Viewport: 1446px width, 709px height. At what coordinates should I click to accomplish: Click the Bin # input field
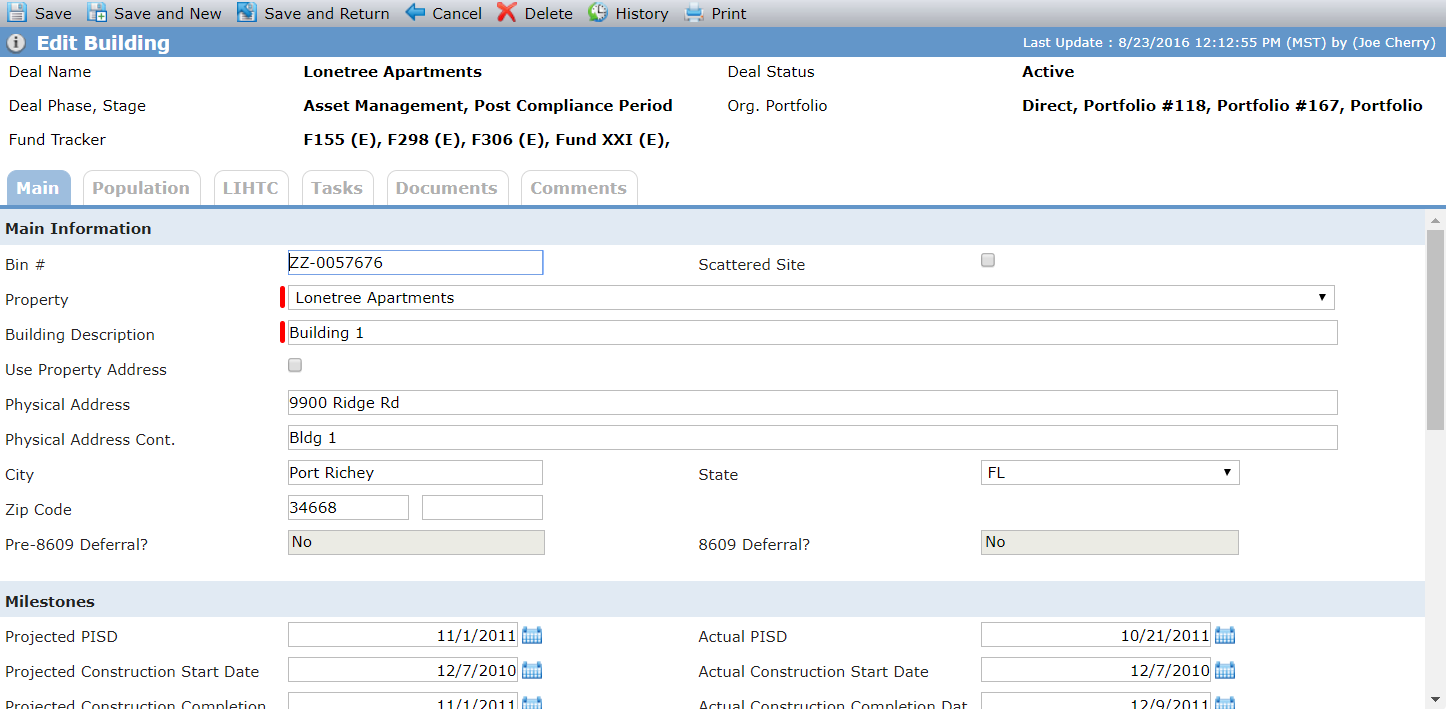[x=415, y=263]
